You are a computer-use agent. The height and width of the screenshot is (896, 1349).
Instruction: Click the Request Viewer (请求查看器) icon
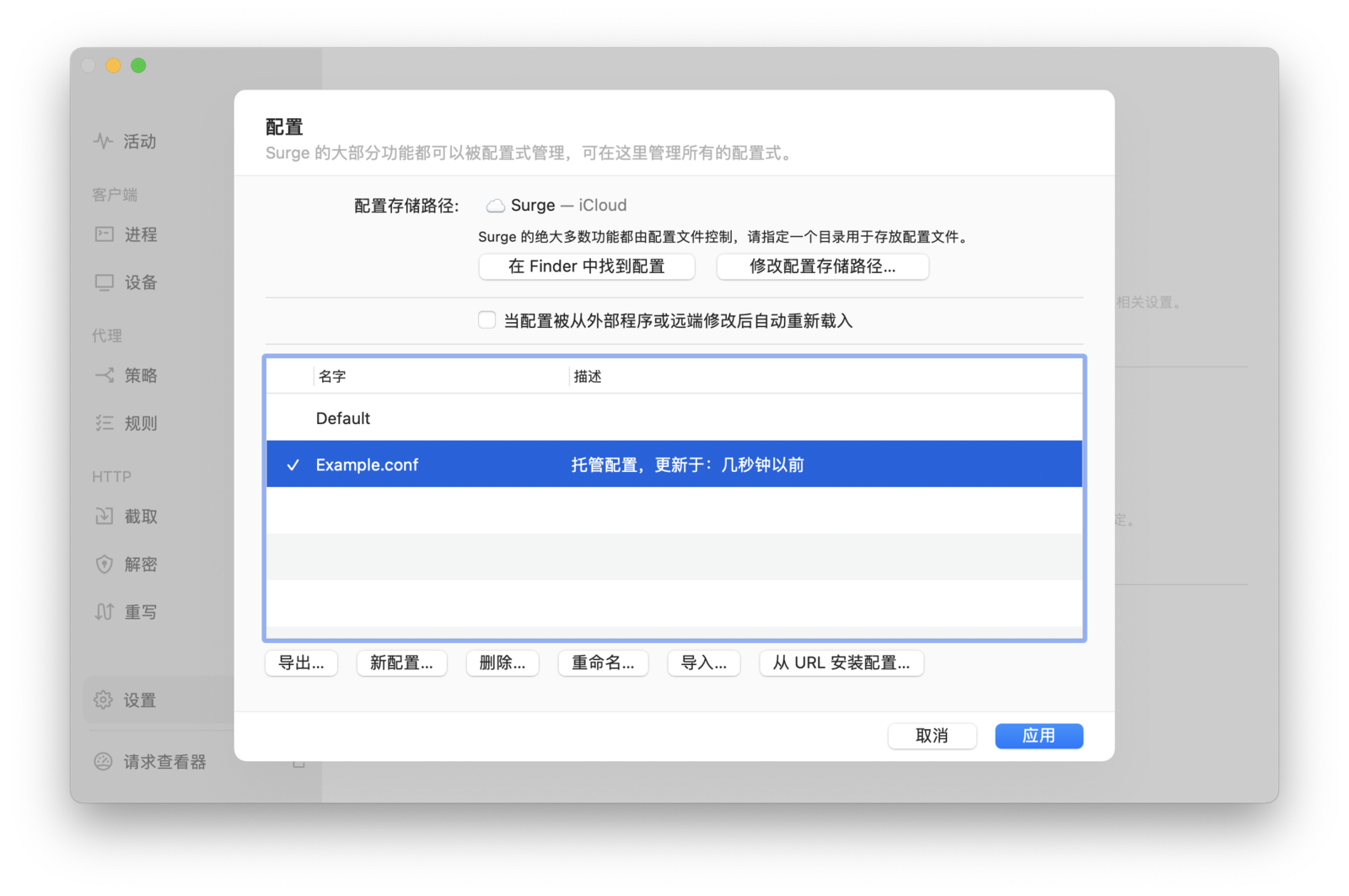103,761
